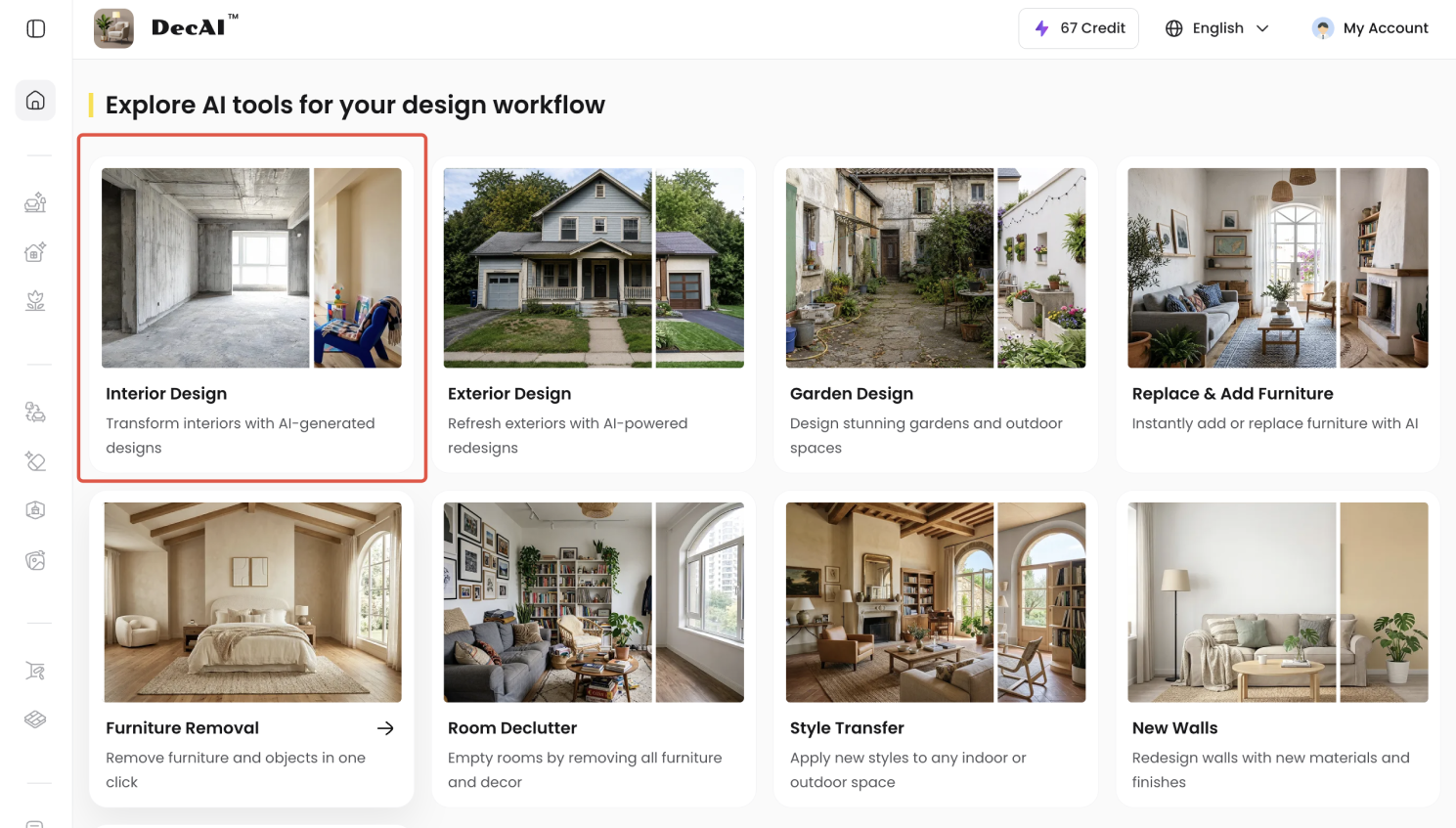Click the arrow on the Furniture Removal card
The image size is (1456, 828).
385,728
